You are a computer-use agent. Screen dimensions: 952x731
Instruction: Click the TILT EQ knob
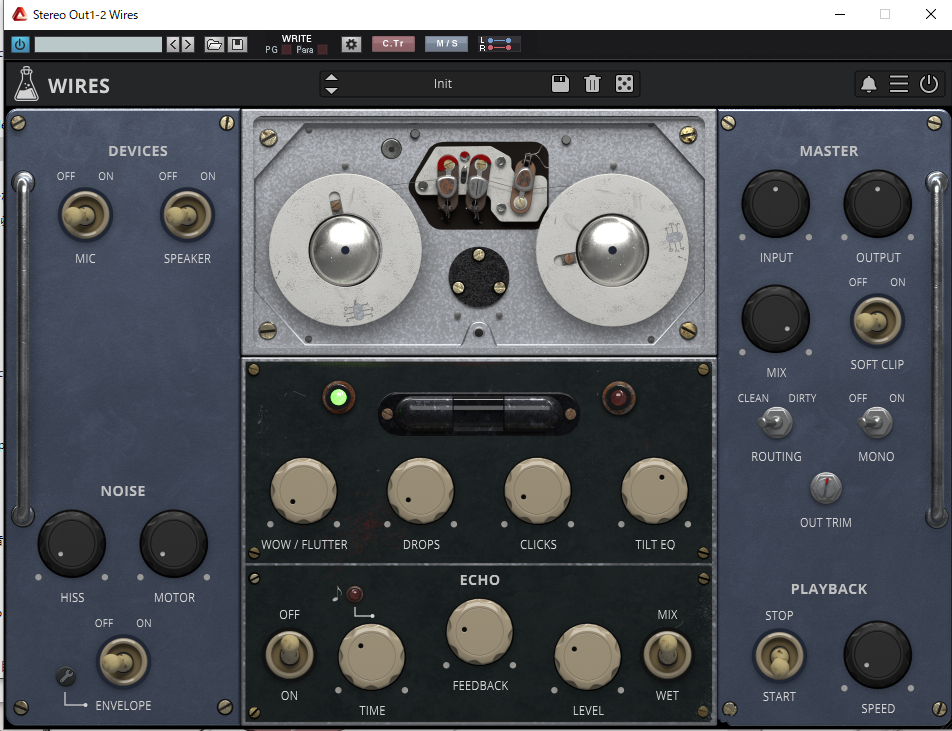tap(654, 491)
